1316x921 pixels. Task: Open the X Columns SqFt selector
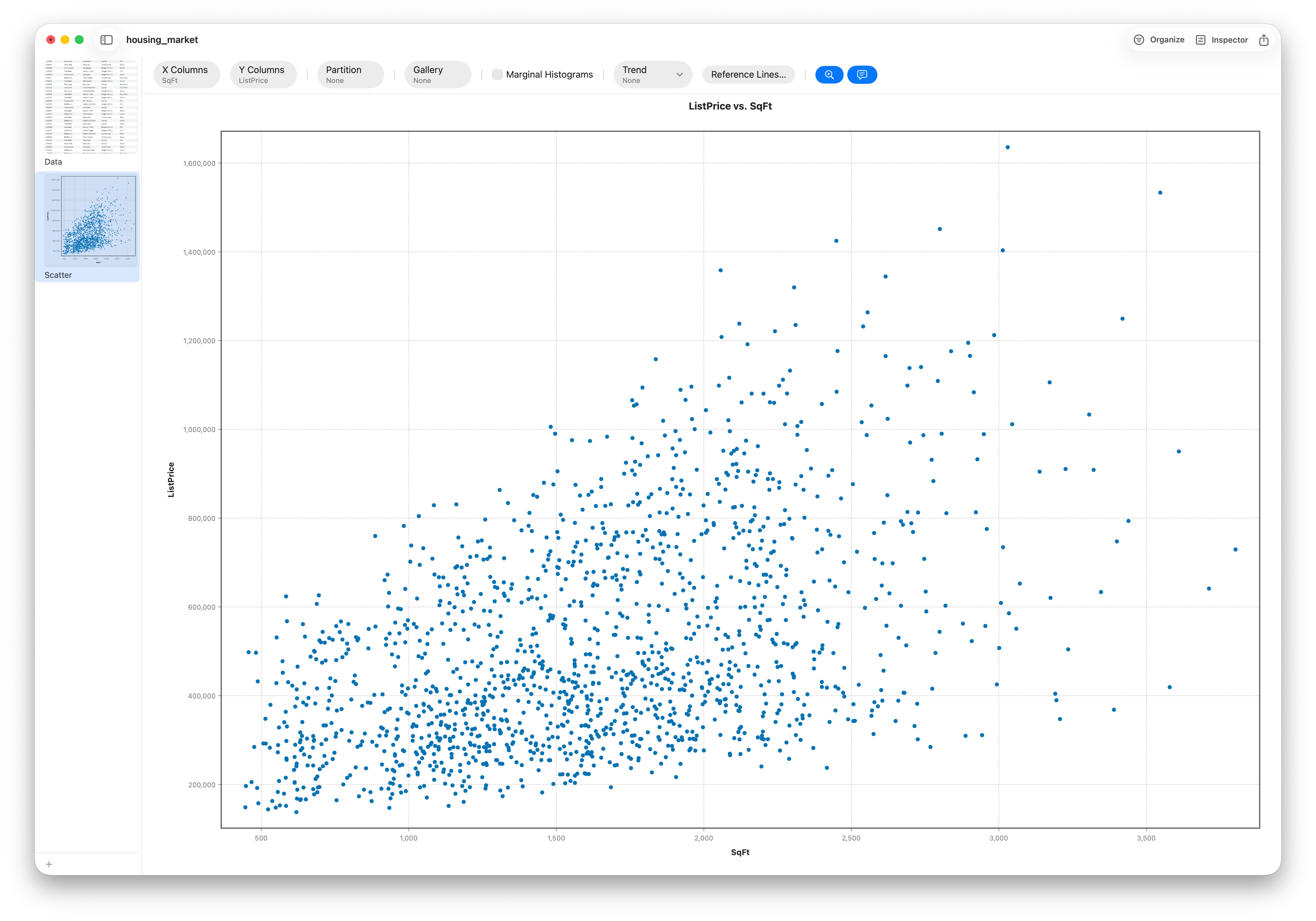[186, 75]
